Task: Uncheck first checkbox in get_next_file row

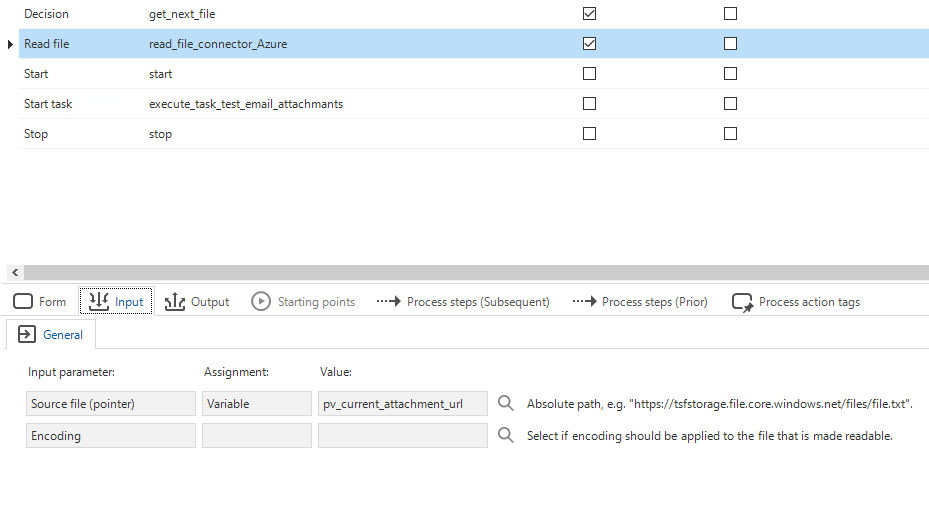Action: click(x=590, y=14)
